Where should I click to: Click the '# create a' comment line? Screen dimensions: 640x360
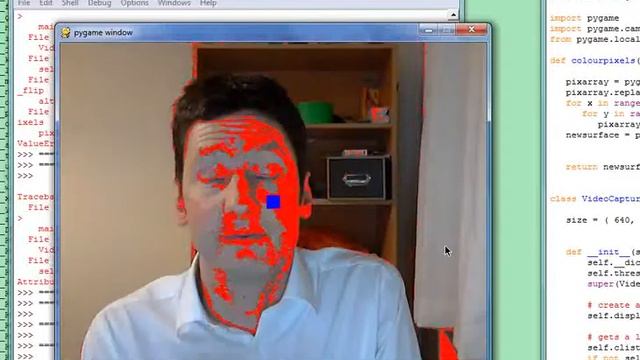tap(613, 305)
